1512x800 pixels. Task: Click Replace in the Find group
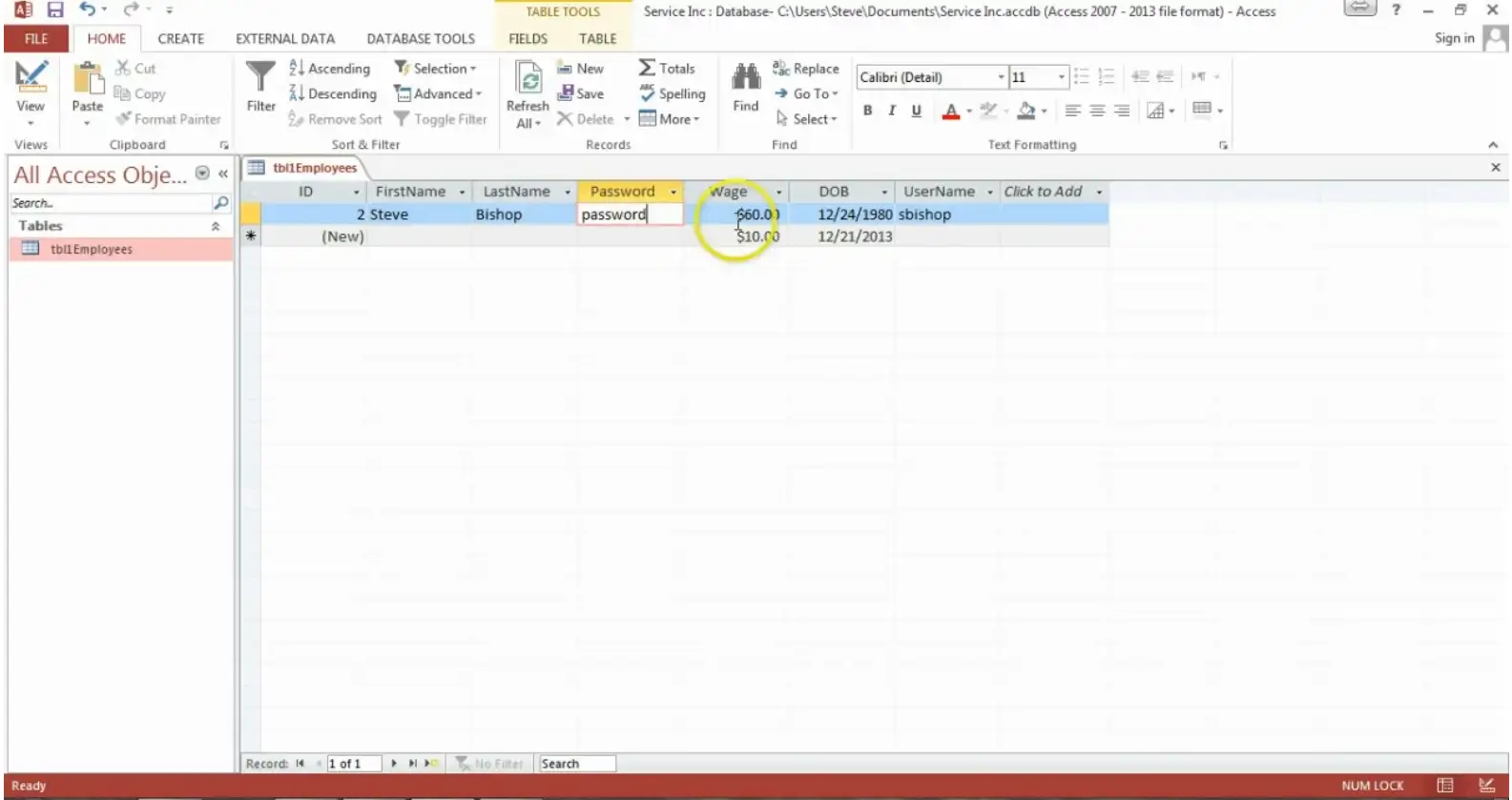pos(806,69)
